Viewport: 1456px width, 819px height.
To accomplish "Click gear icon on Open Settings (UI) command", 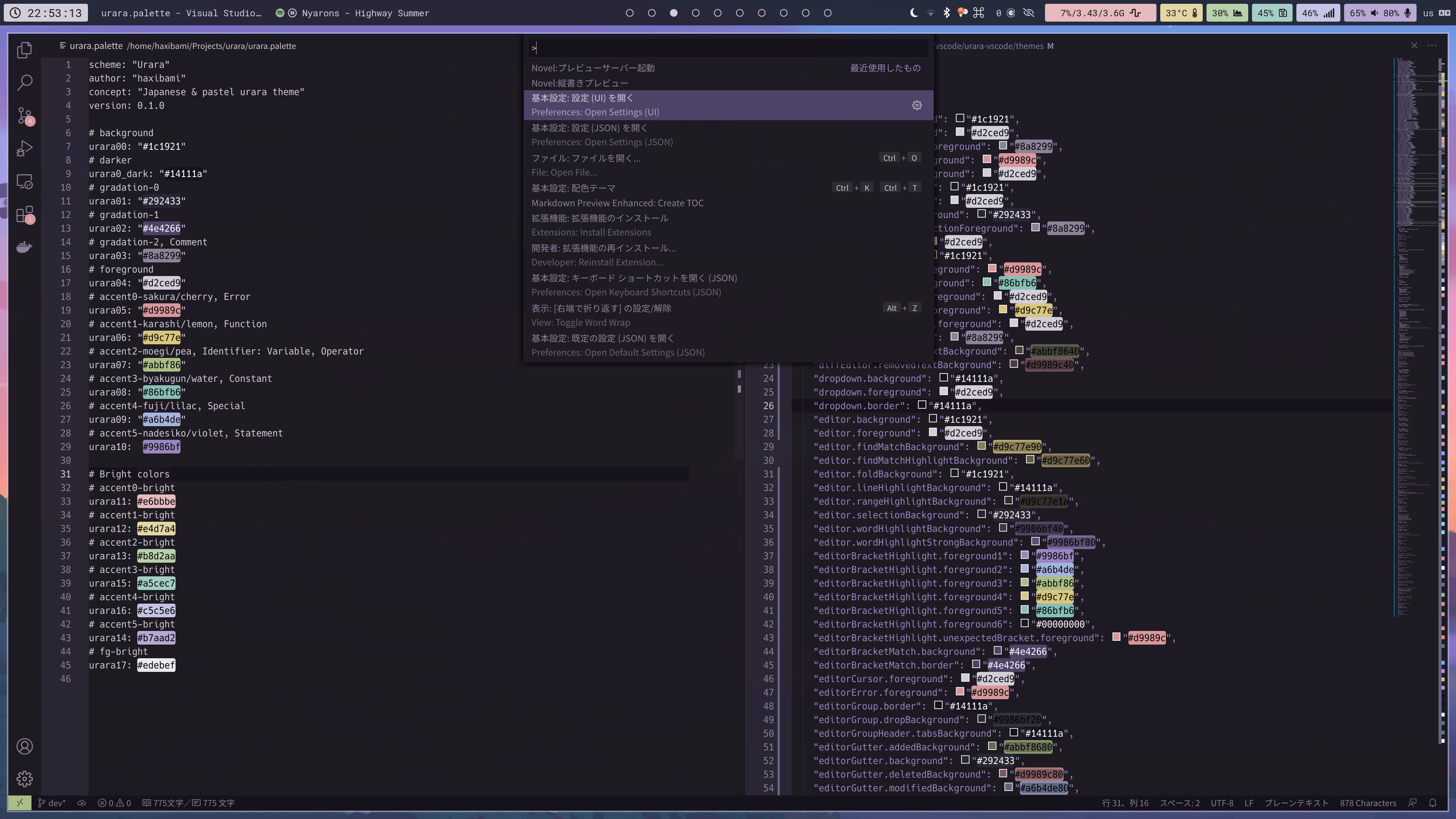I will [917, 105].
